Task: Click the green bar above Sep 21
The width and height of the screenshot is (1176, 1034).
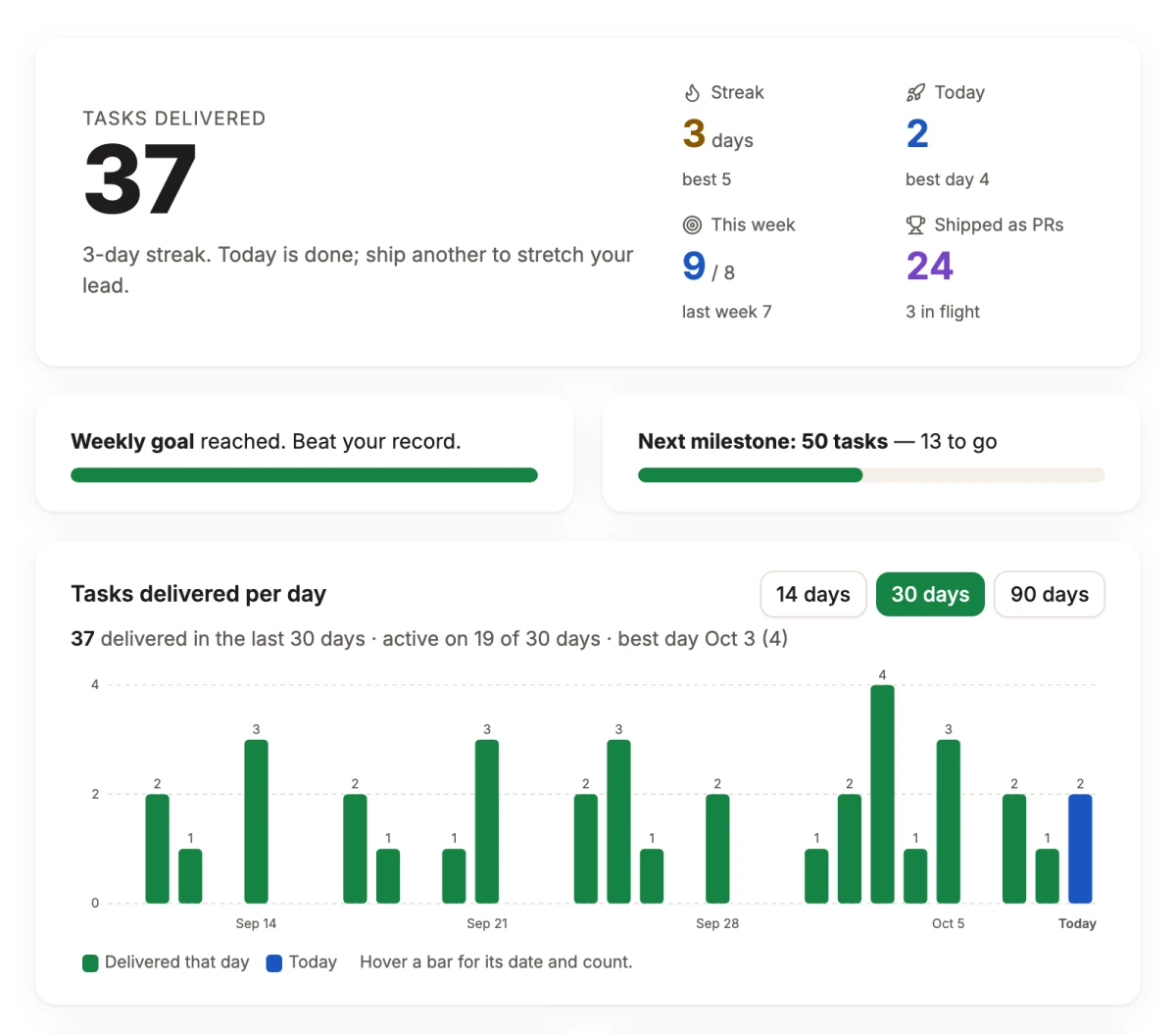Action: click(487, 821)
